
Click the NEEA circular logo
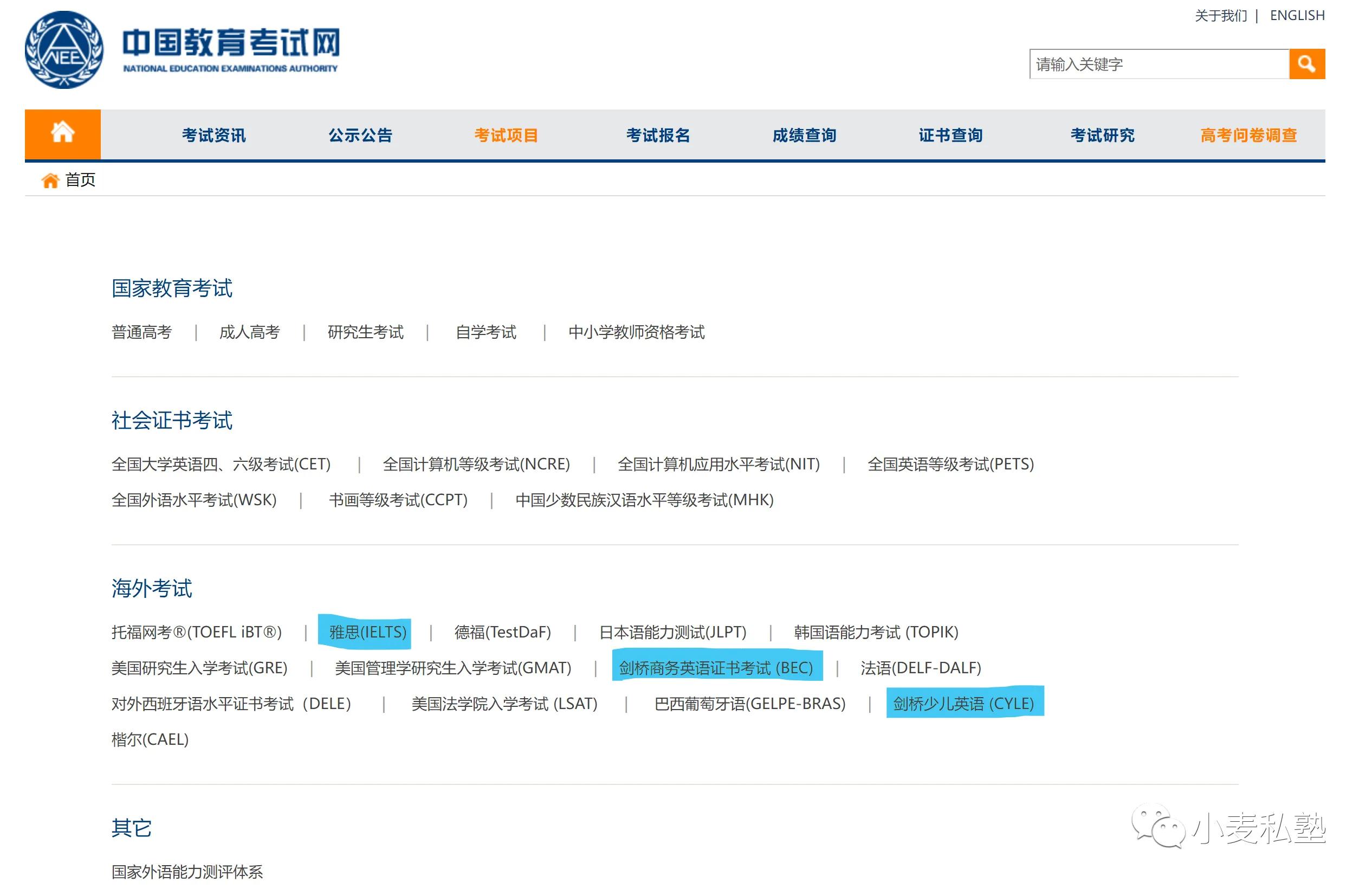[64, 49]
